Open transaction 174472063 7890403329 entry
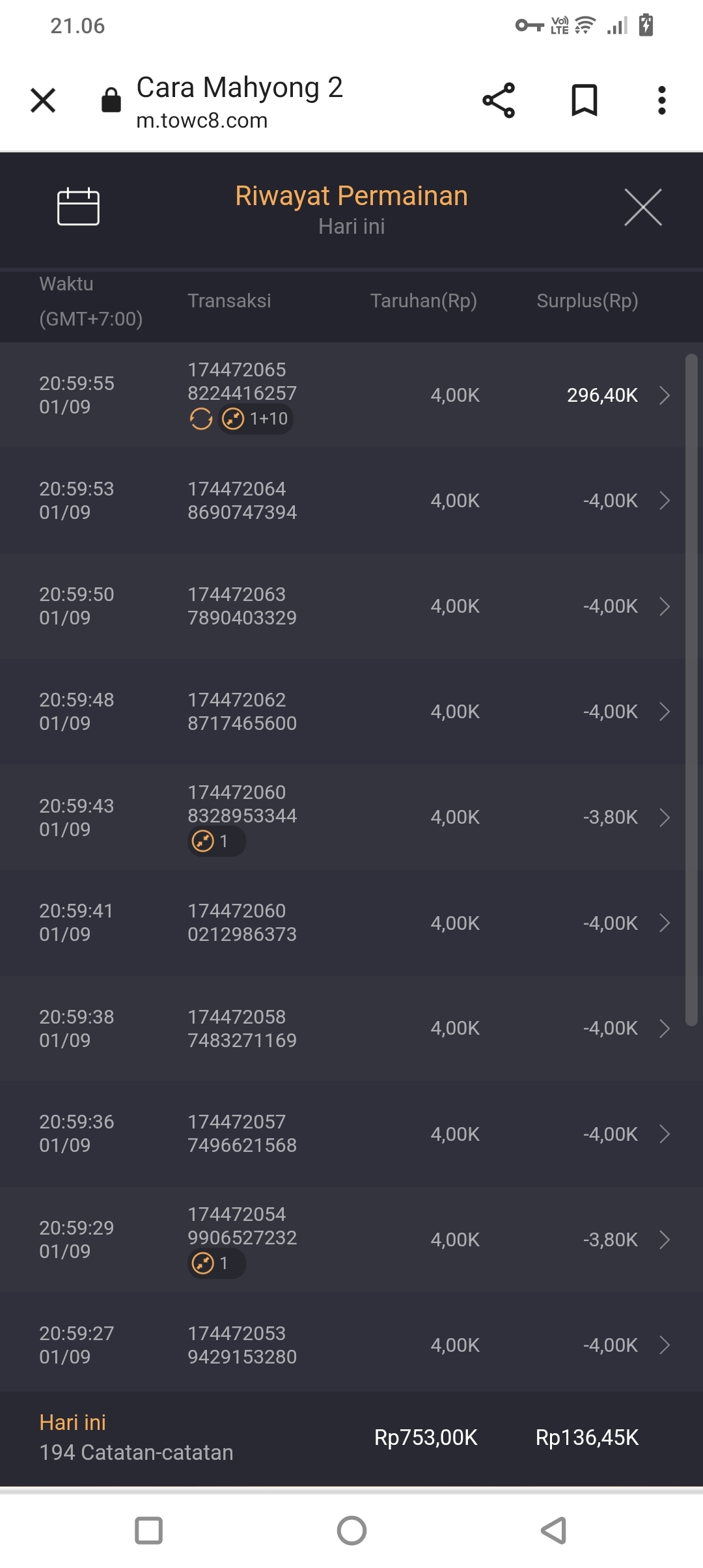The width and height of the screenshot is (703, 1568). (x=241, y=606)
